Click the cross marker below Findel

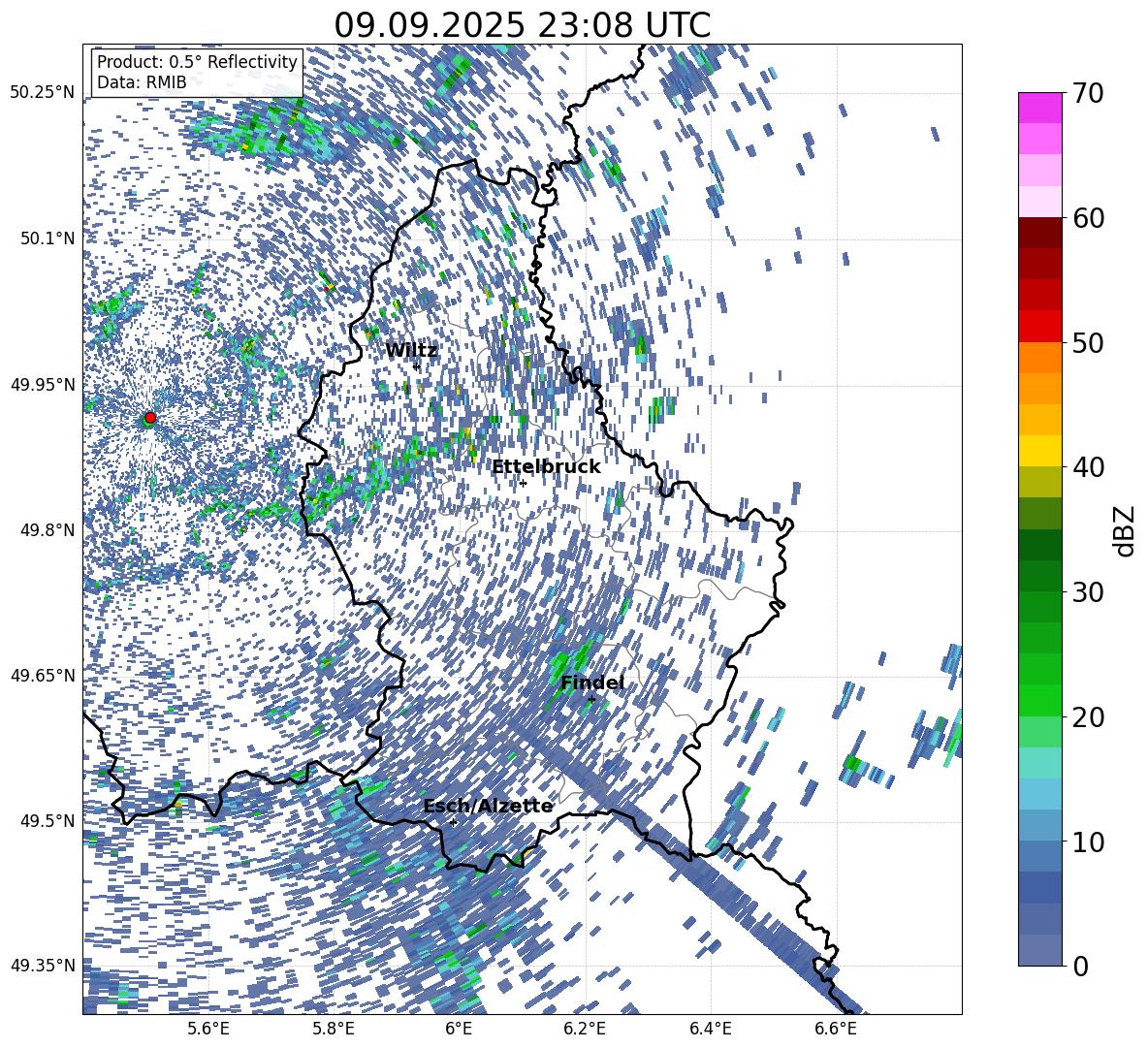tap(591, 700)
